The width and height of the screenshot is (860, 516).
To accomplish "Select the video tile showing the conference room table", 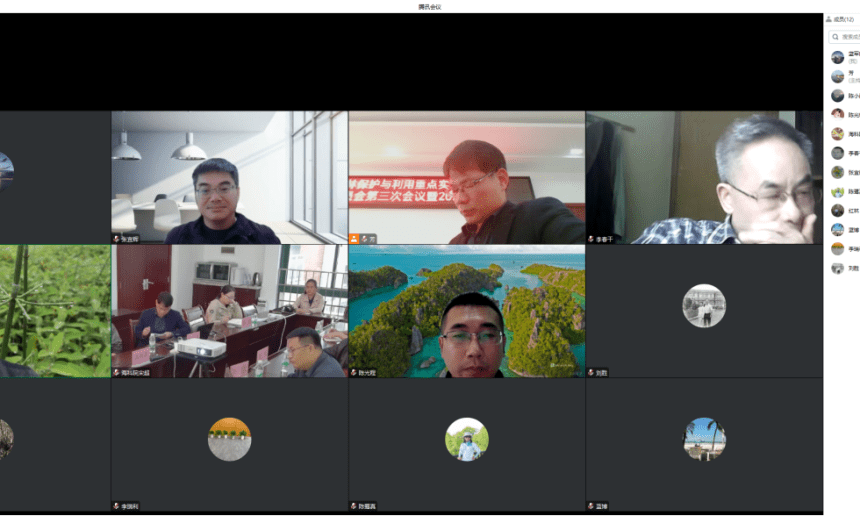I will point(229,310).
